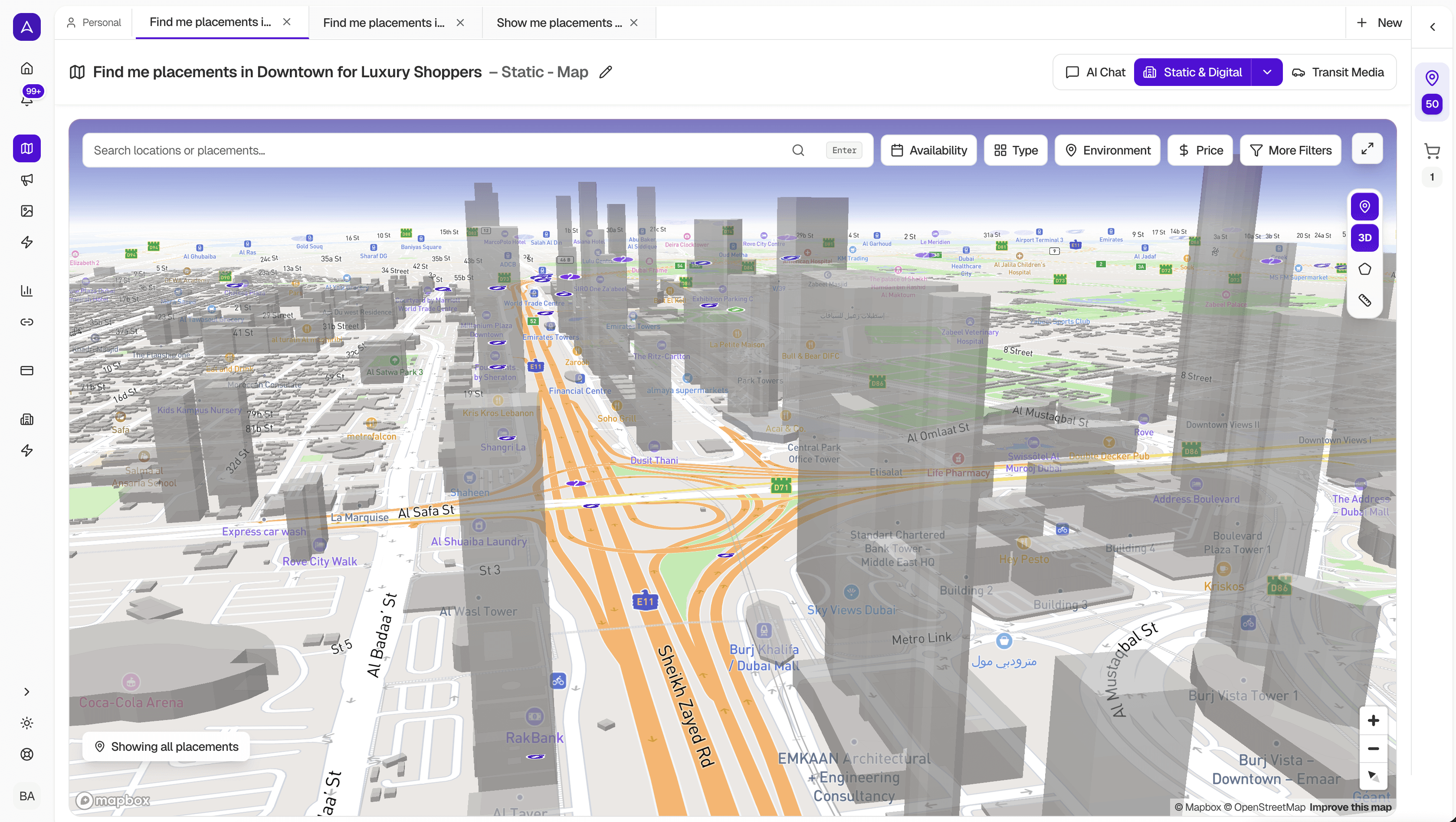Open notifications bell in sidebar
1456x822 pixels.
26,99
